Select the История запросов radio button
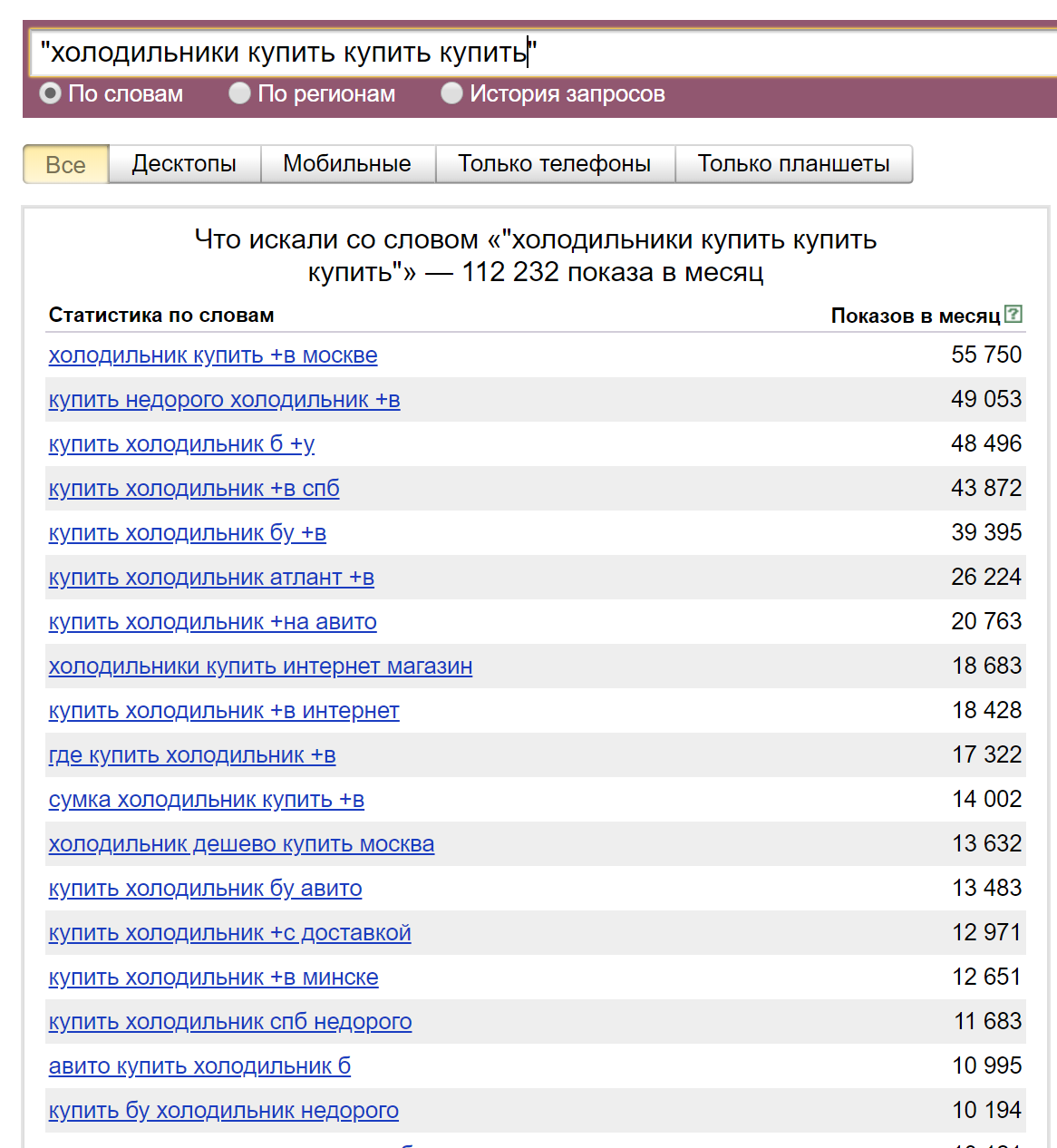This screenshot has width=1057, height=1148. (x=451, y=93)
